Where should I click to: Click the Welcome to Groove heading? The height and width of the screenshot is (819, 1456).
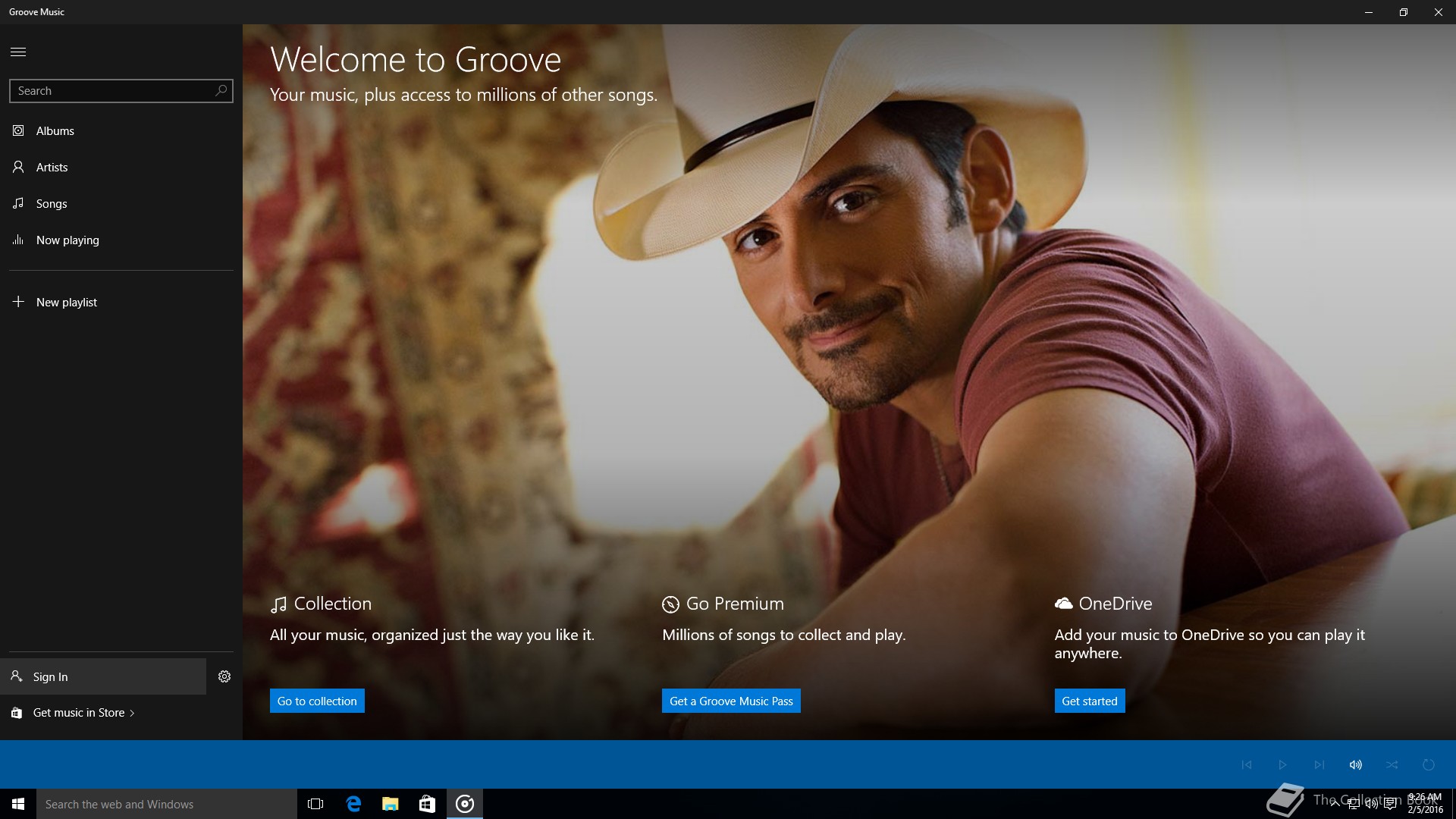point(416,59)
